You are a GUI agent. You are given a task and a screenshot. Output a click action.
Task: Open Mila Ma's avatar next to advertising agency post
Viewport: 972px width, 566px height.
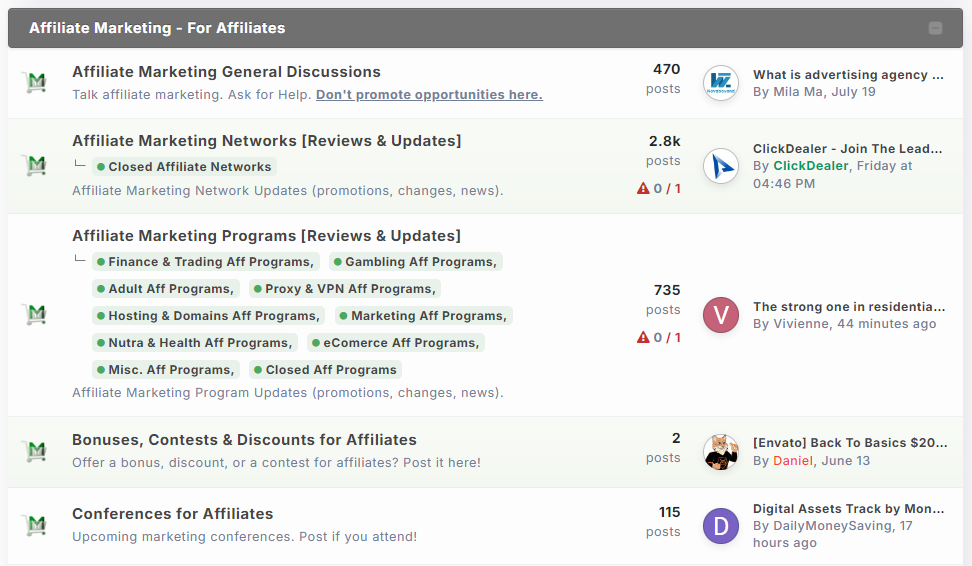(x=721, y=83)
